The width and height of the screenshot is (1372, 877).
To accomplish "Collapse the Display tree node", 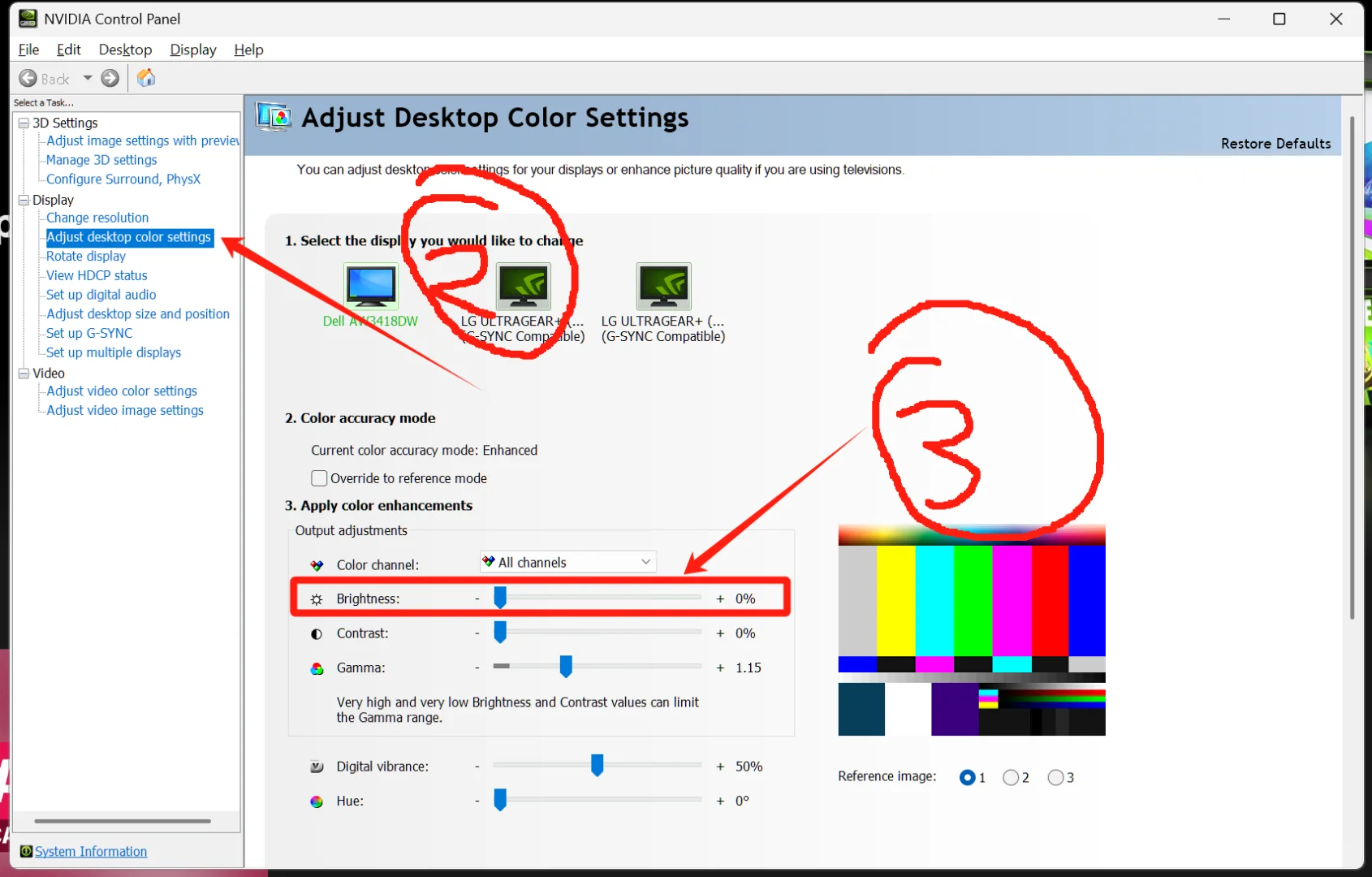I will (x=24, y=200).
